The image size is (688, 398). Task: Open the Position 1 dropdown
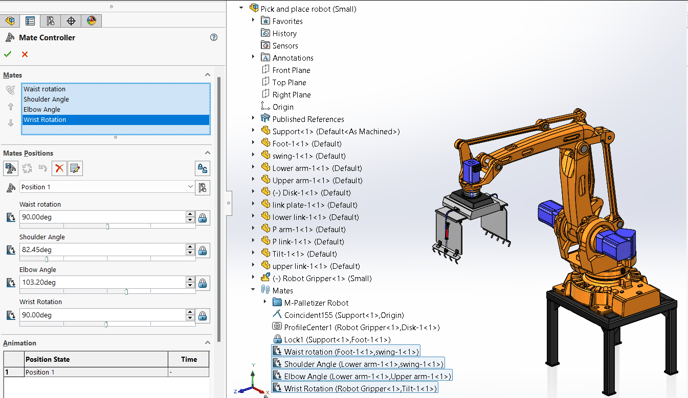[x=190, y=187]
